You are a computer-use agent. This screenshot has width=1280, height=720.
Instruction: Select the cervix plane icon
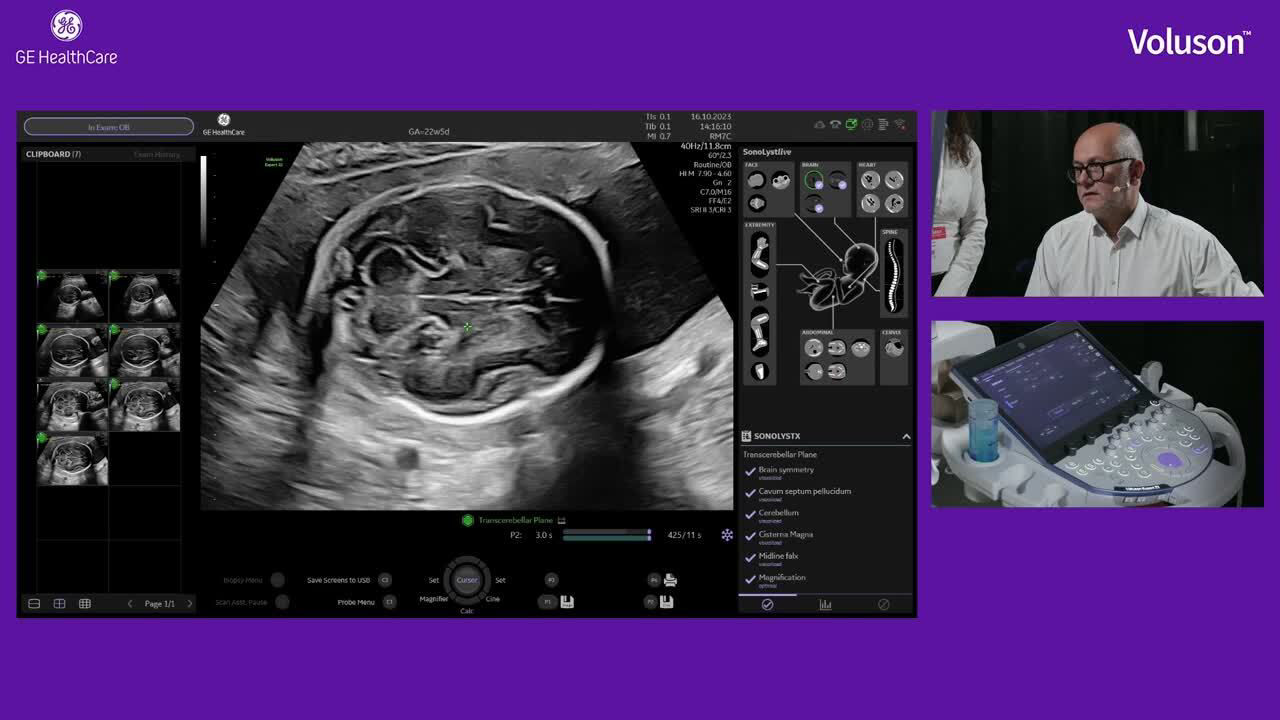tap(894, 348)
